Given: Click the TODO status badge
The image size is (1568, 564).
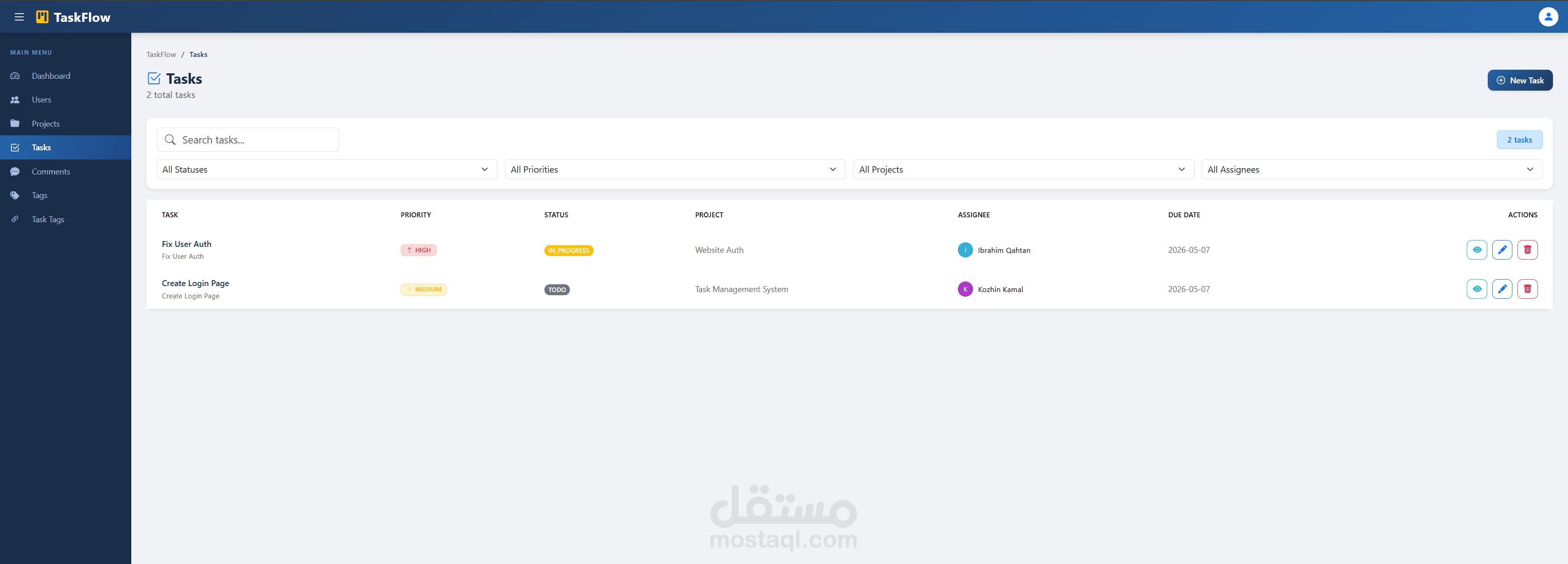Looking at the screenshot, I should 557,290.
